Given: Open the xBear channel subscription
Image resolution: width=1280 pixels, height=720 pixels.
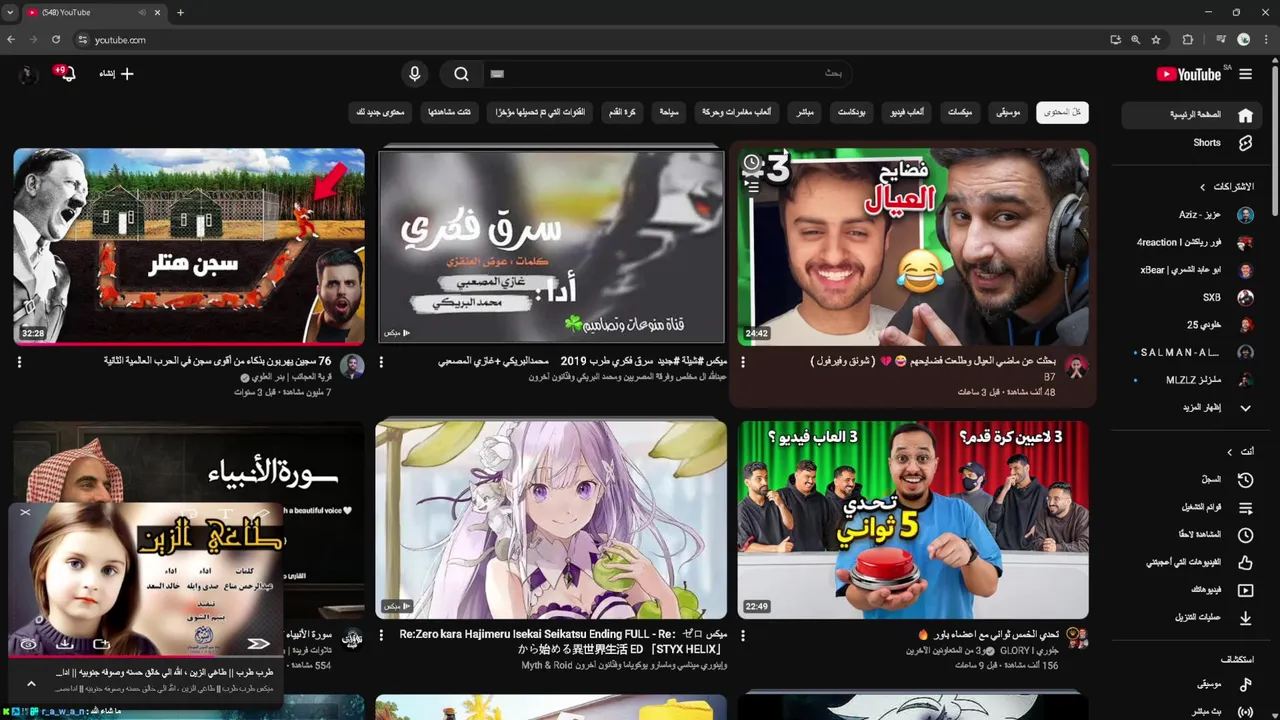Looking at the screenshot, I should (x=1190, y=270).
